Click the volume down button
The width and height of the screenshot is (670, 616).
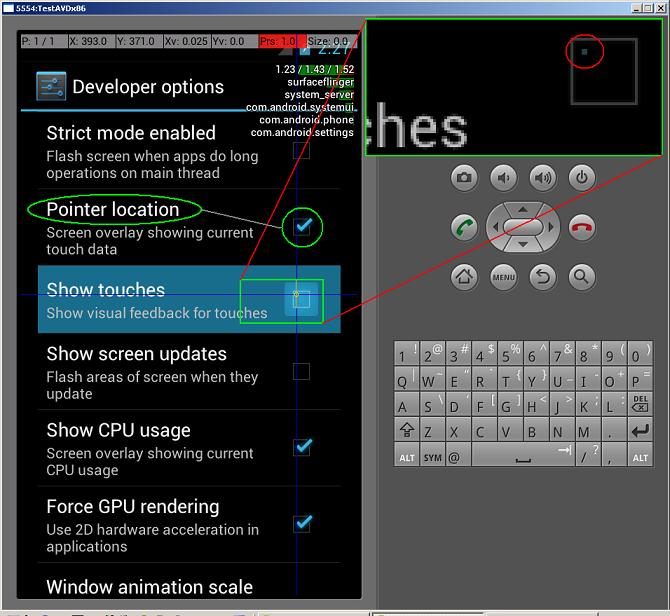[503, 178]
